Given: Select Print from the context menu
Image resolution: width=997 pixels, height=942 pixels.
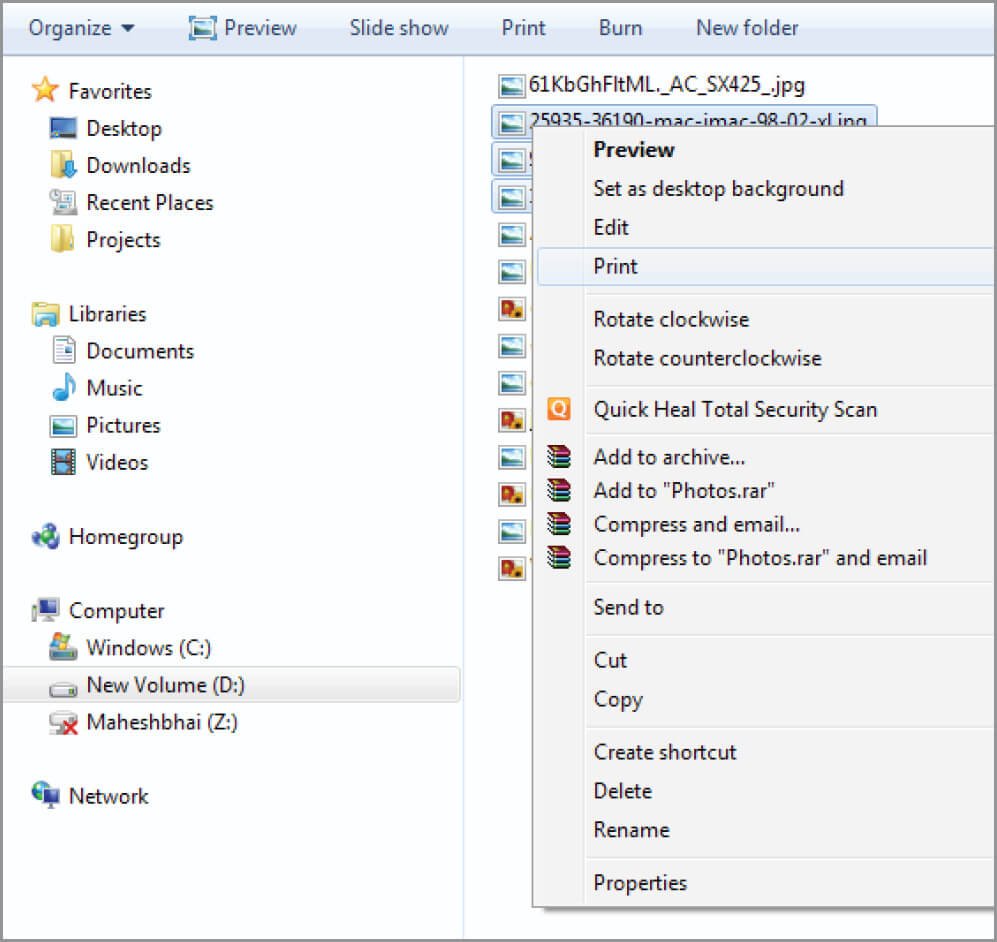Looking at the screenshot, I should [615, 266].
